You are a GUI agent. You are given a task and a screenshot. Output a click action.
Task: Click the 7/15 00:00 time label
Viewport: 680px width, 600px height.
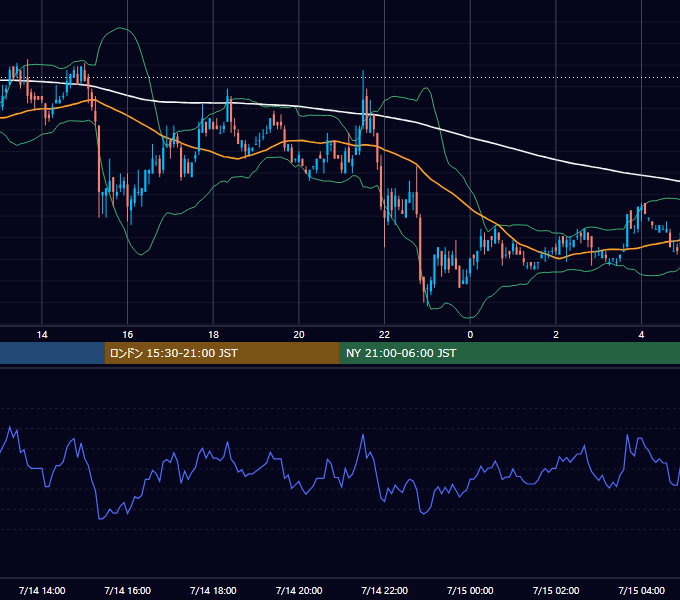[x=470, y=590]
